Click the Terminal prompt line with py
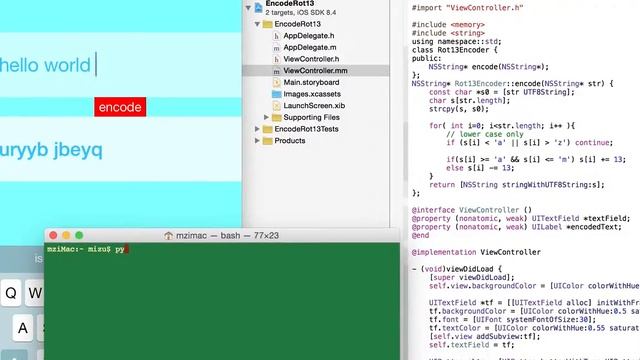This screenshot has height=360, width=640. pyautogui.click(x=88, y=249)
